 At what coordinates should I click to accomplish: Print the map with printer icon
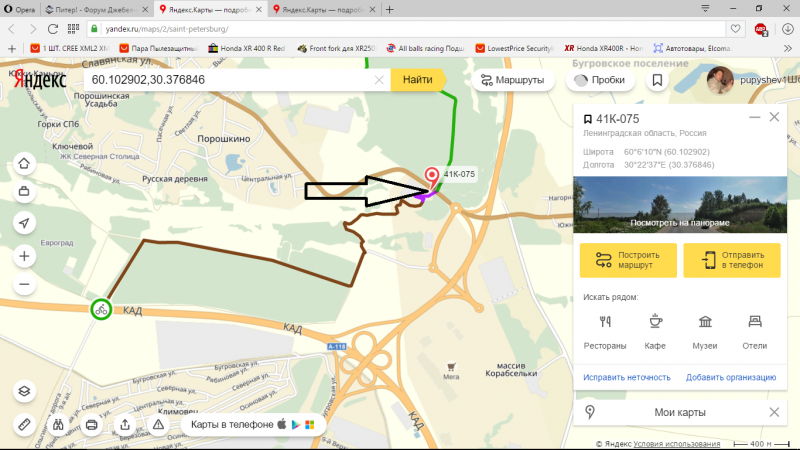tap(91, 424)
